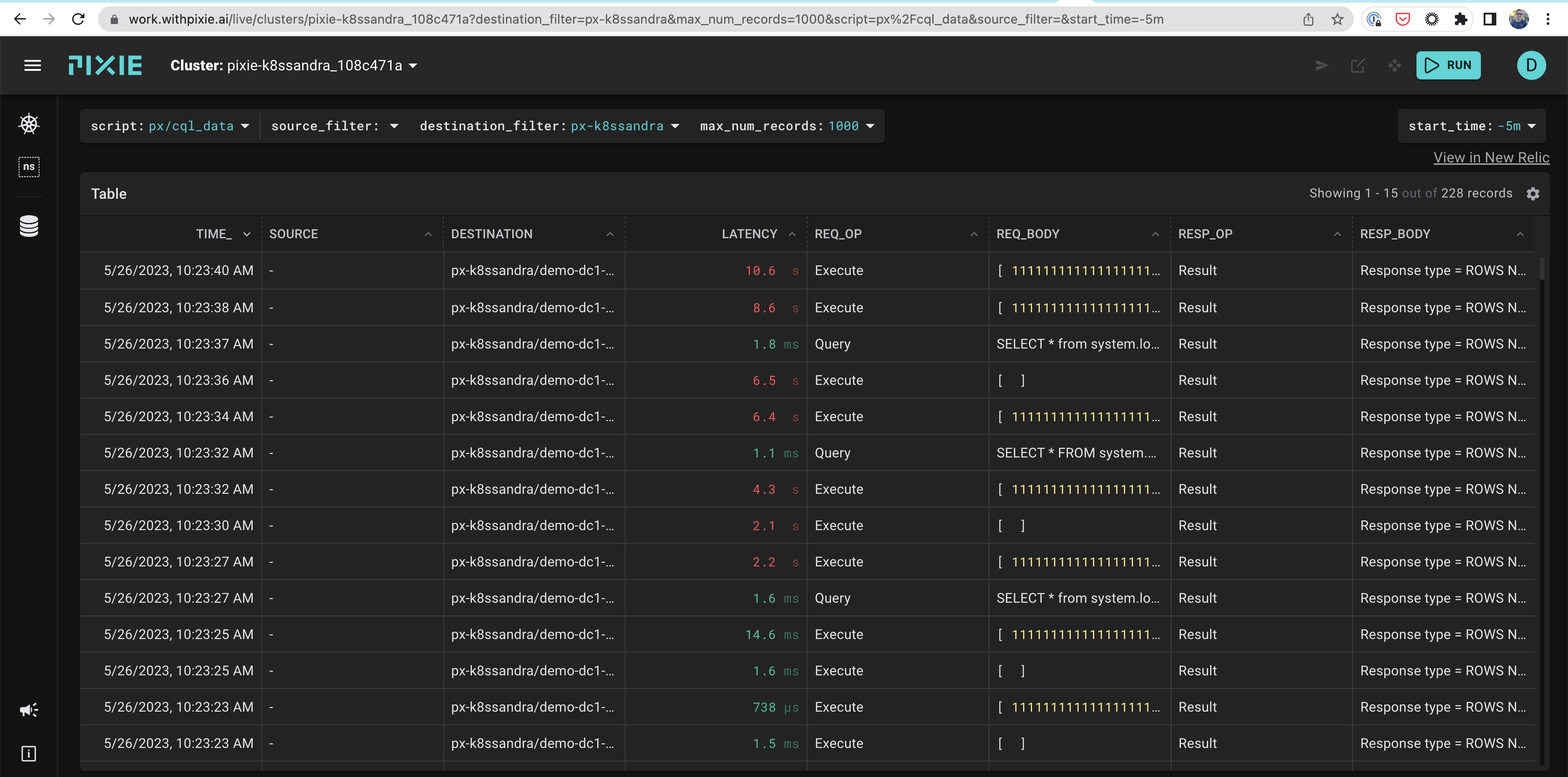Select the Kubernetes cluster icon in the sidebar
1568x777 pixels.
(x=29, y=123)
